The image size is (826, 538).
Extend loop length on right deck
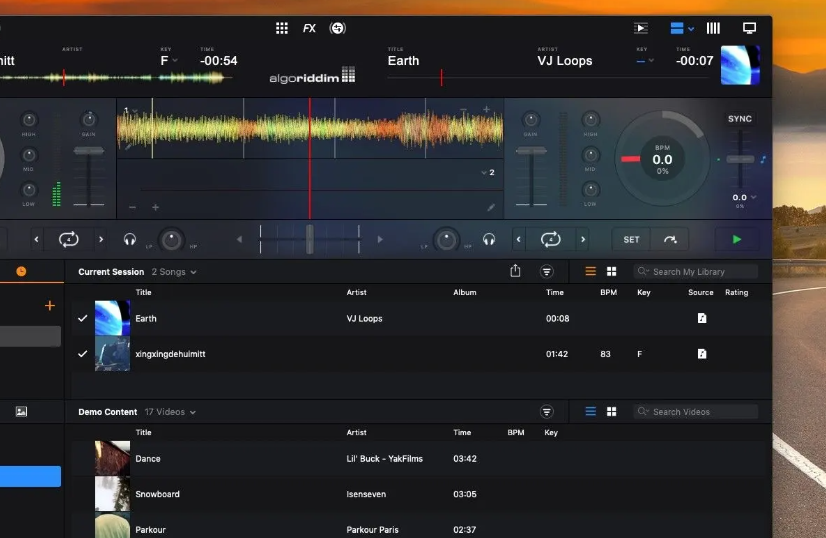click(x=583, y=240)
